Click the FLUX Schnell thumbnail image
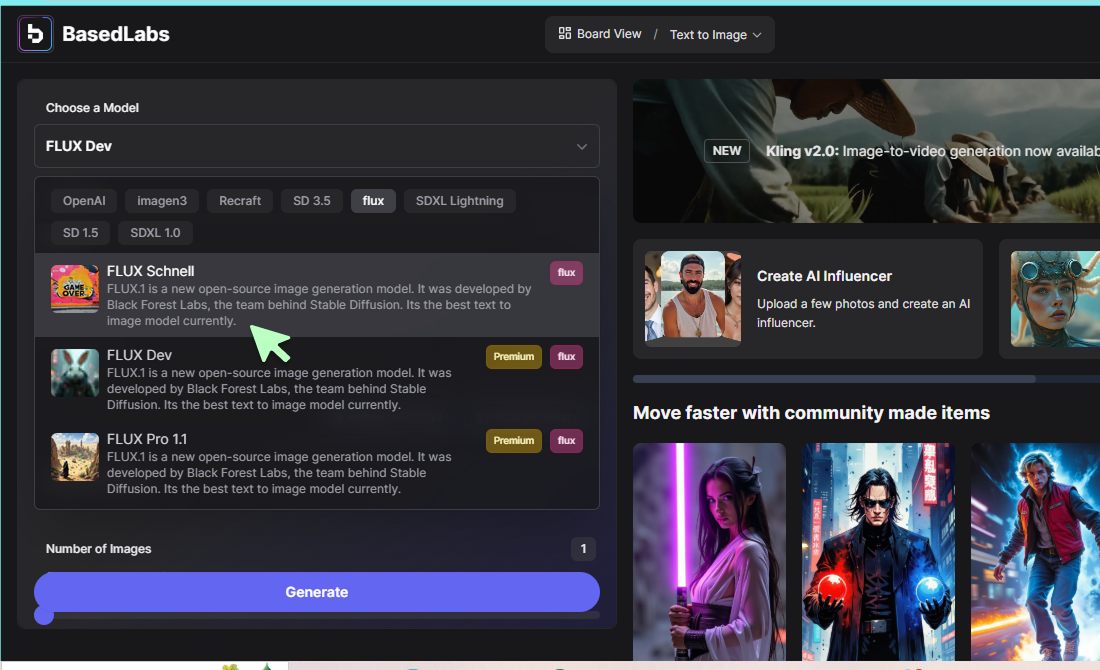 pyautogui.click(x=75, y=288)
